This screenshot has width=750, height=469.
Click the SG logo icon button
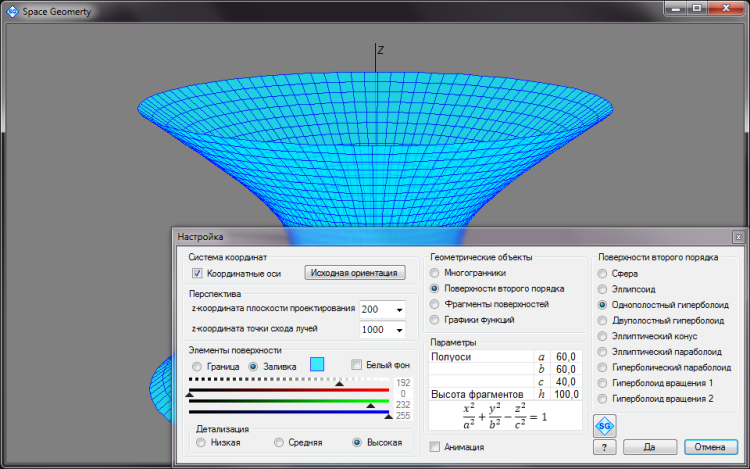604,426
